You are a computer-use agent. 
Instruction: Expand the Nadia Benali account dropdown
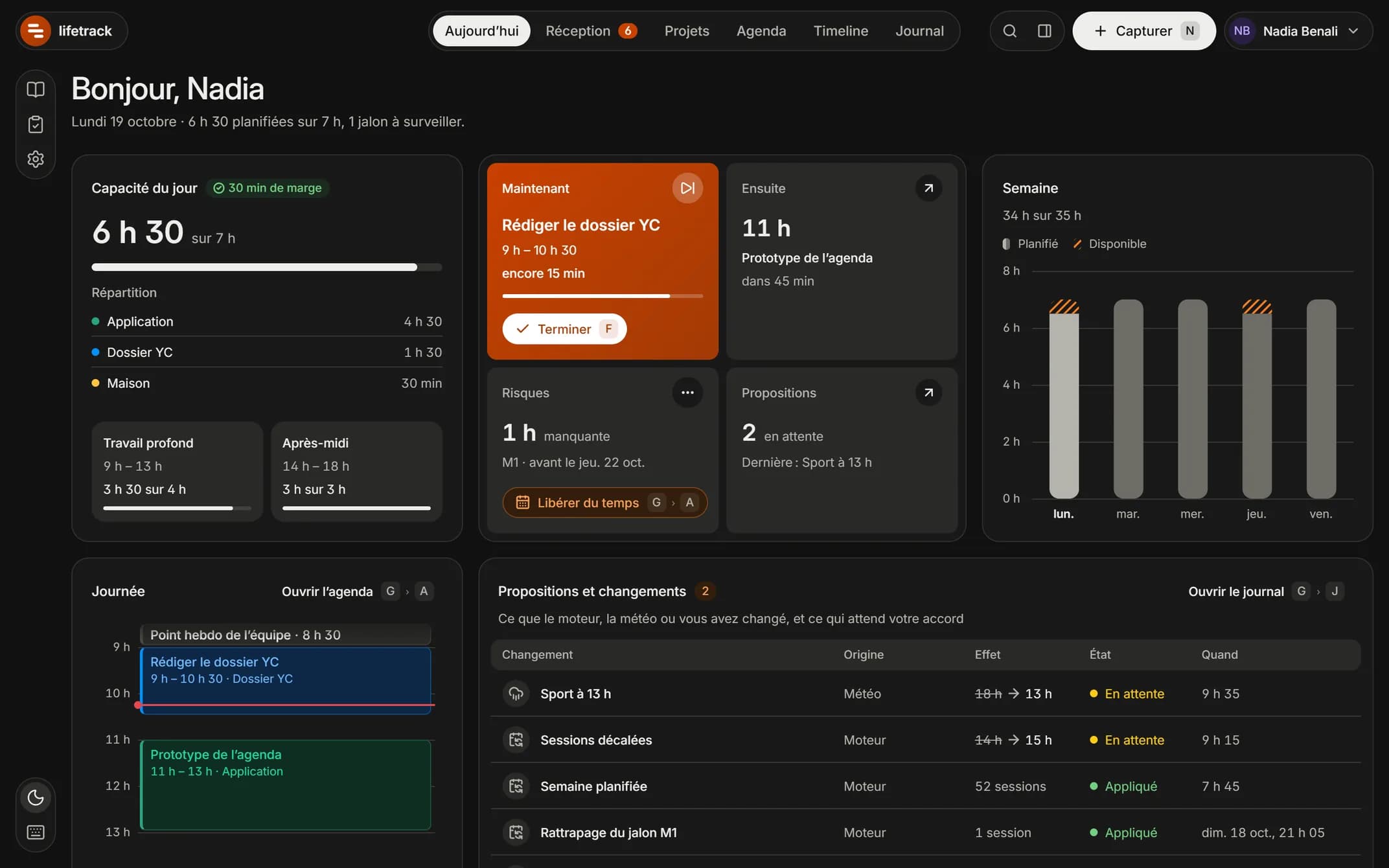coord(1298,31)
